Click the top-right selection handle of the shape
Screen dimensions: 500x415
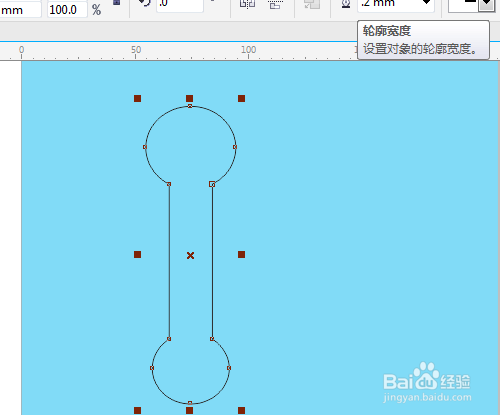coord(242,98)
